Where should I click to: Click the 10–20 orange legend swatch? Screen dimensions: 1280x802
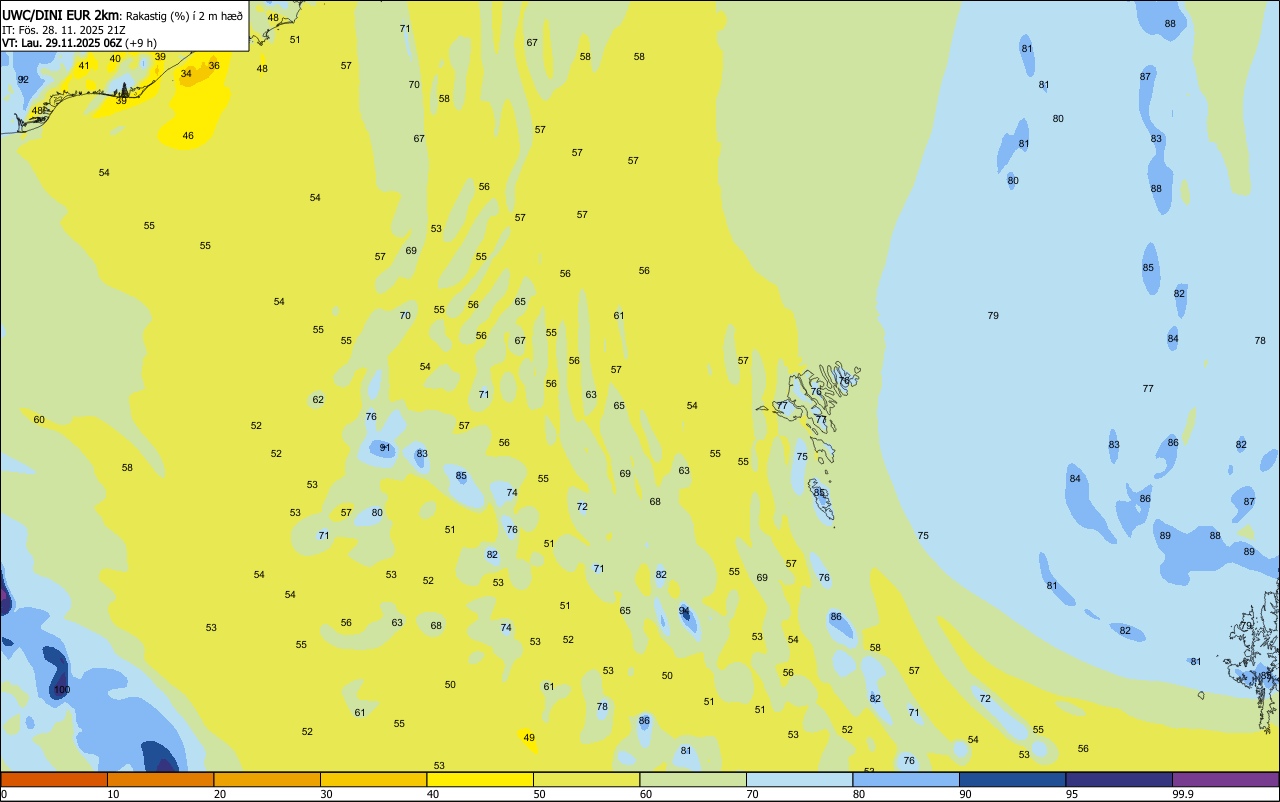[160, 779]
